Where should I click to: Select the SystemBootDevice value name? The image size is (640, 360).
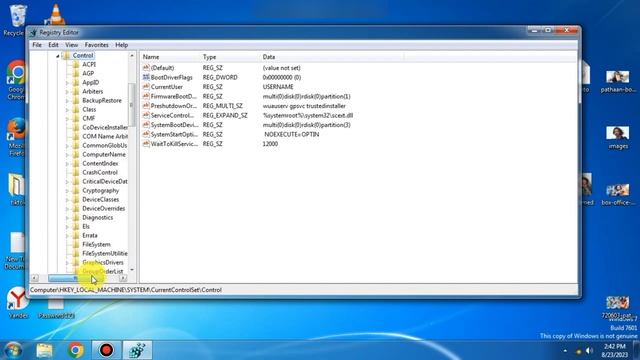pyautogui.click(x=174, y=125)
